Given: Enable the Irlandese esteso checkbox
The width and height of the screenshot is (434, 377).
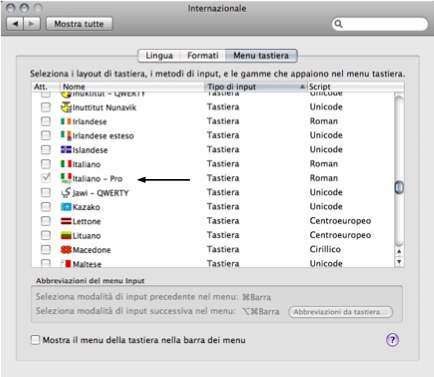Looking at the screenshot, I should point(46,136).
